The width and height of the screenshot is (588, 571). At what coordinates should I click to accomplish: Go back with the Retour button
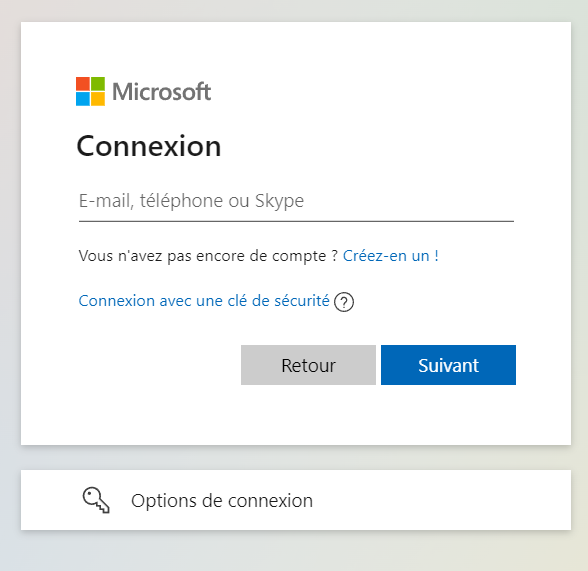308,365
